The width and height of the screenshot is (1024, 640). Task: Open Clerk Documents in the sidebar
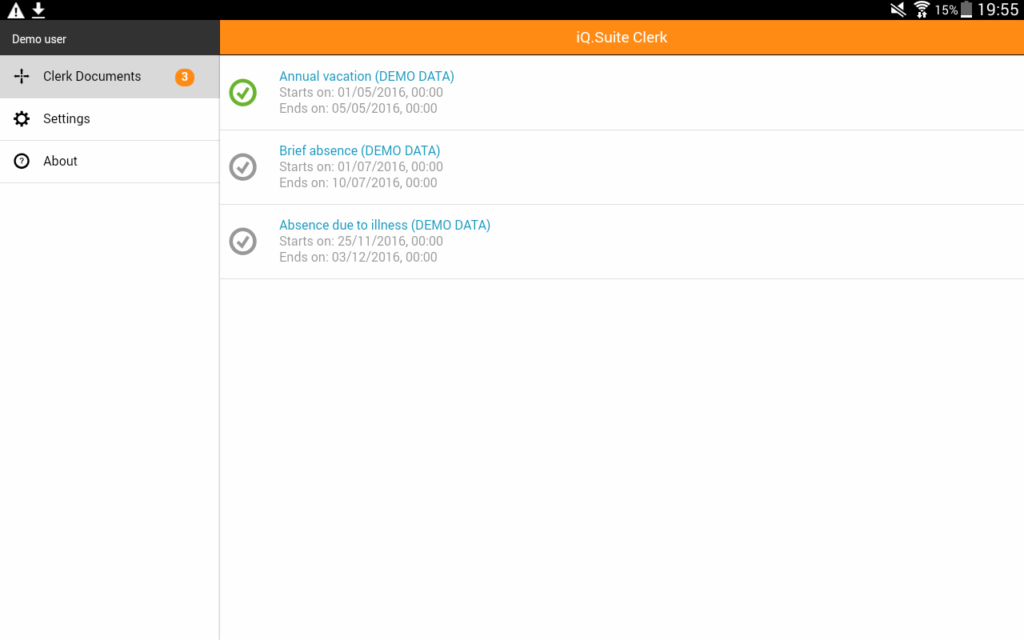[x=92, y=77]
